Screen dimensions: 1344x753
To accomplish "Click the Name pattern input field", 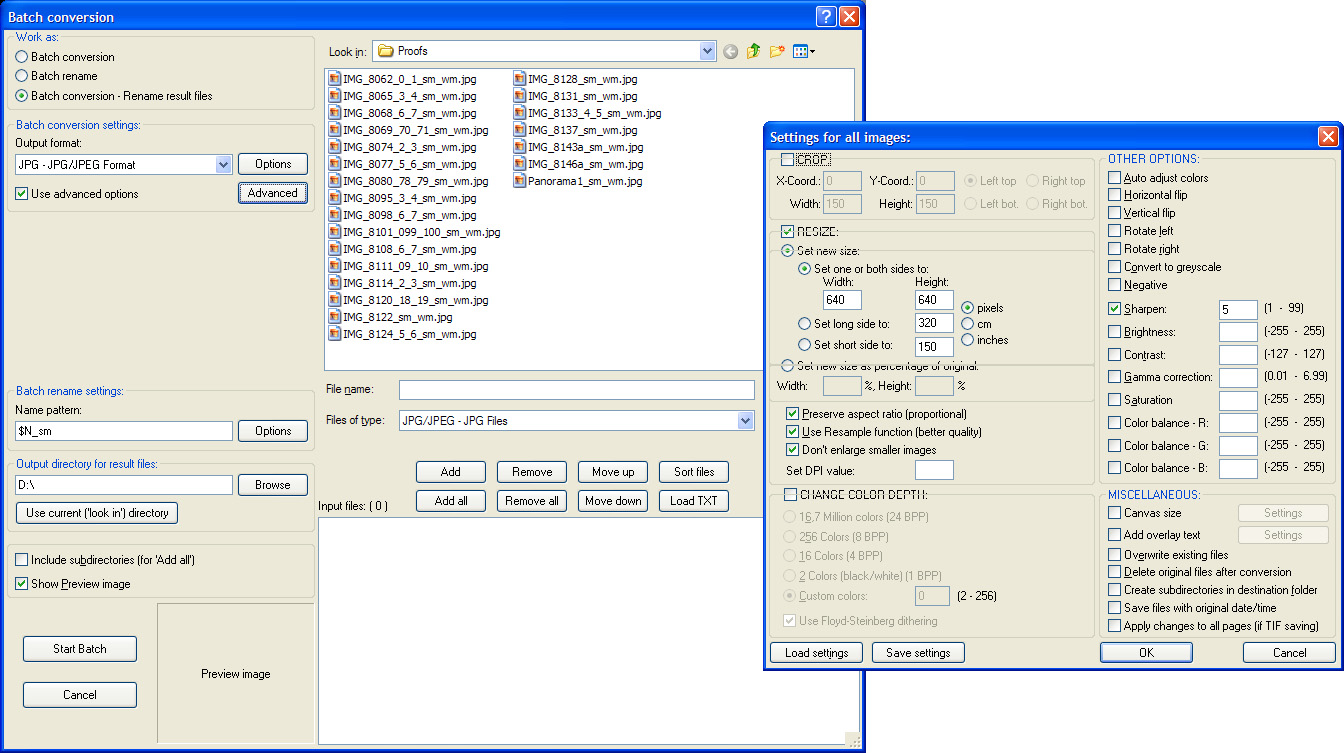I will (x=124, y=431).
